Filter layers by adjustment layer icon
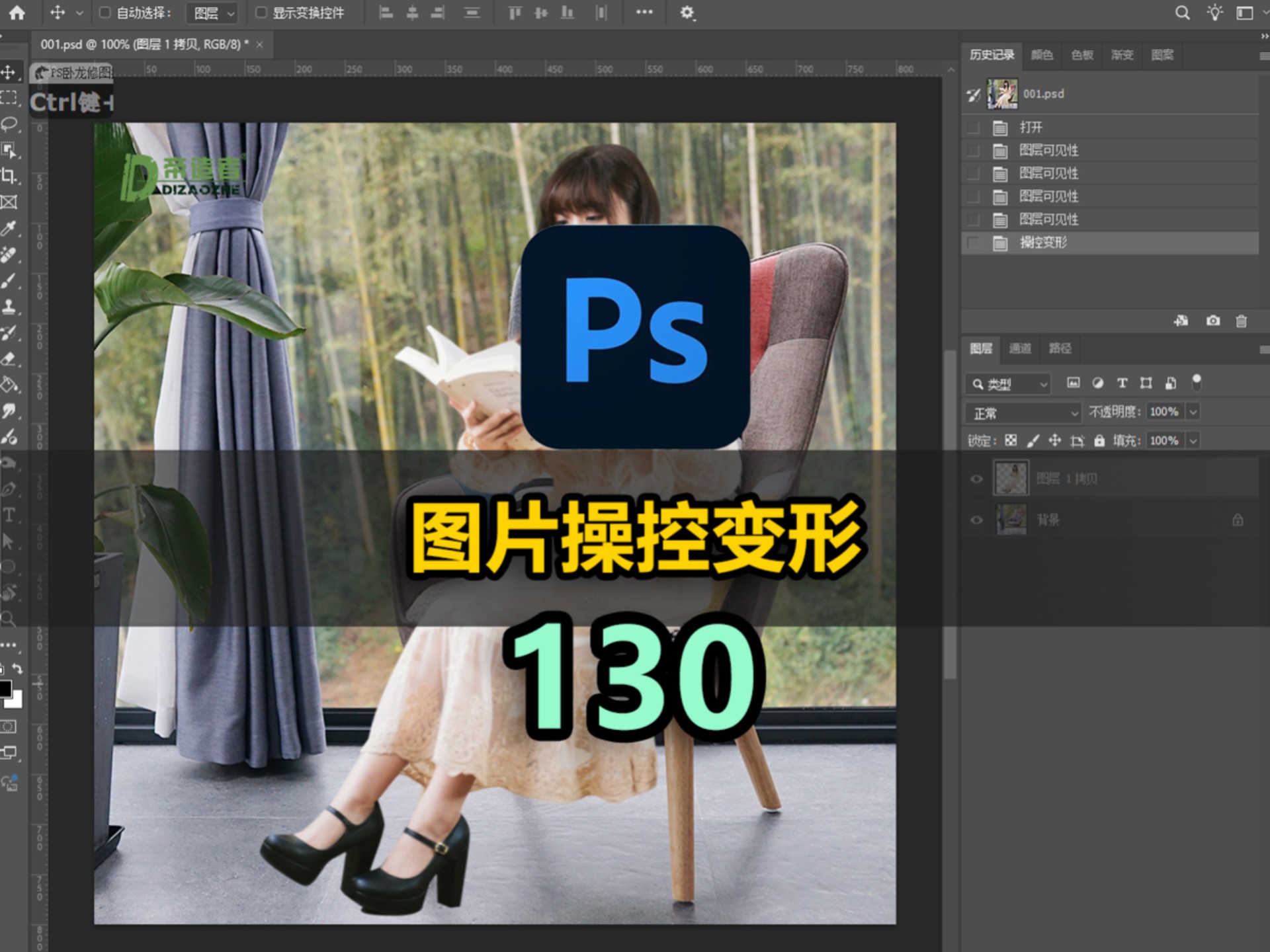Screen dimensions: 1270x952 point(1098,383)
